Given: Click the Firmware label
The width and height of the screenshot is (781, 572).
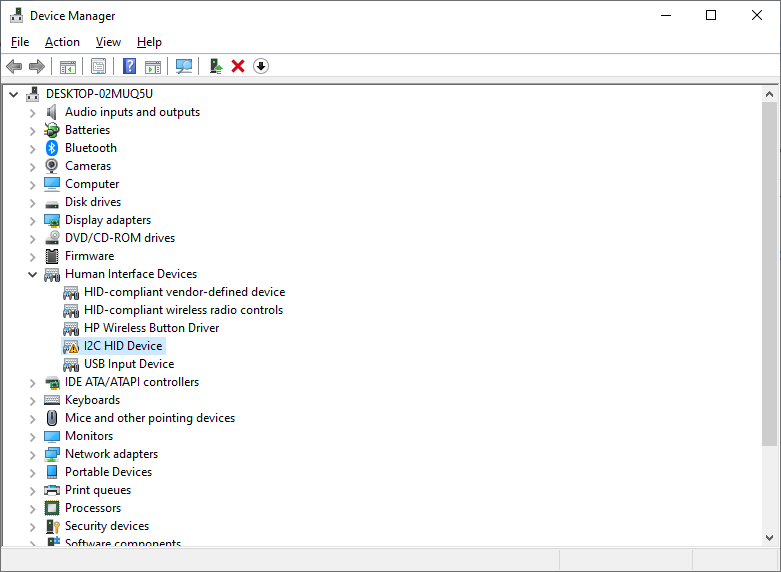Looking at the screenshot, I should [x=90, y=256].
